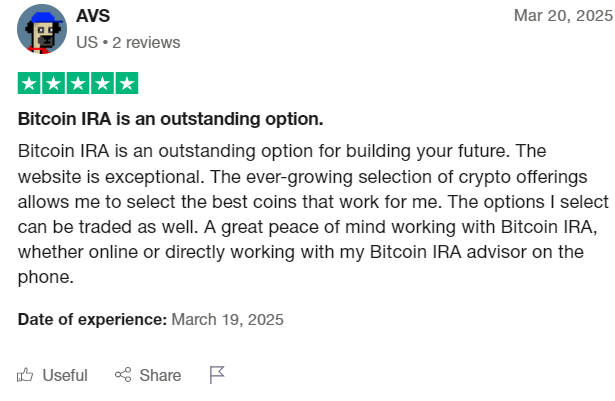Click the review body paragraph text
Screen dimensions: 615x401
[313, 214]
